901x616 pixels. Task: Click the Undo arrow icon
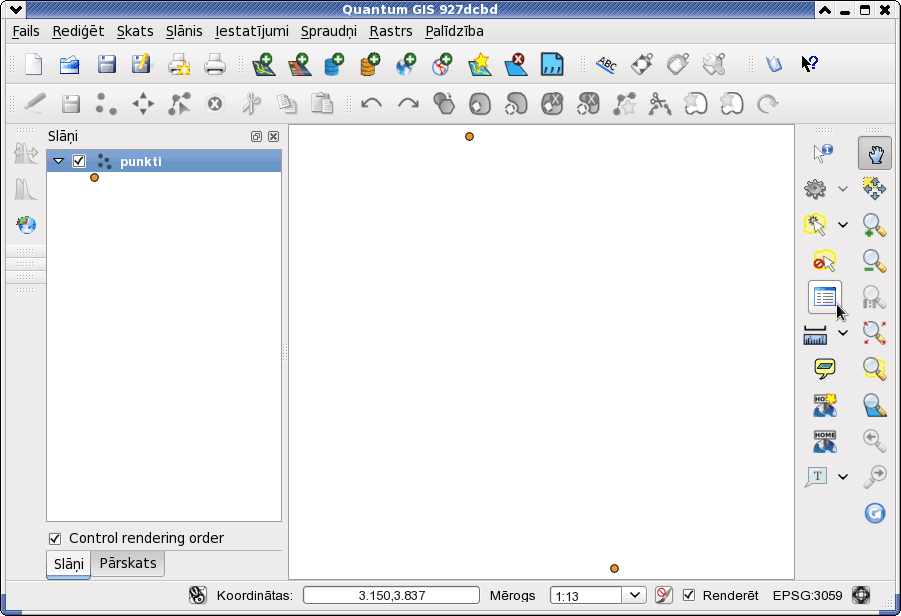[x=371, y=104]
